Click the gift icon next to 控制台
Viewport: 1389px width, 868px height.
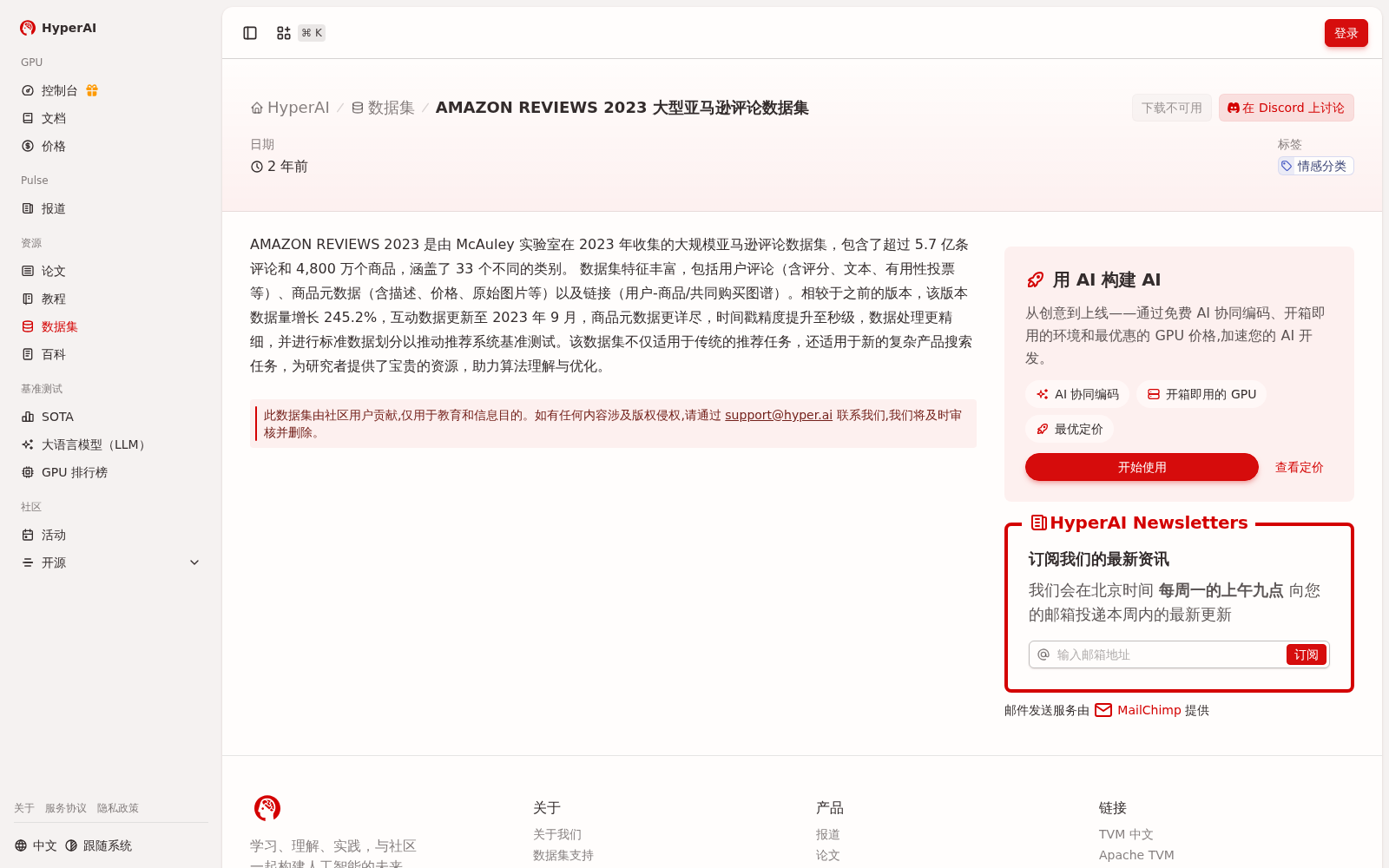click(x=92, y=90)
